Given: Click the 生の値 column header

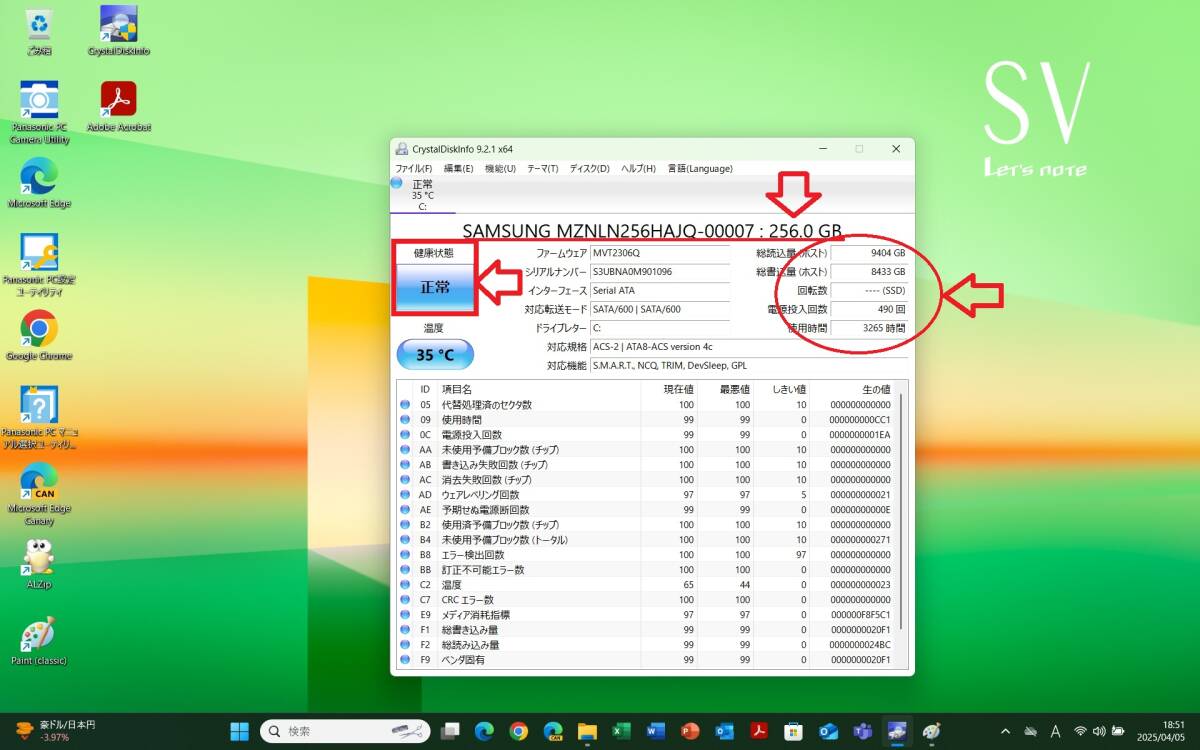Looking at the screenshot, I should (x=854, y=389).
